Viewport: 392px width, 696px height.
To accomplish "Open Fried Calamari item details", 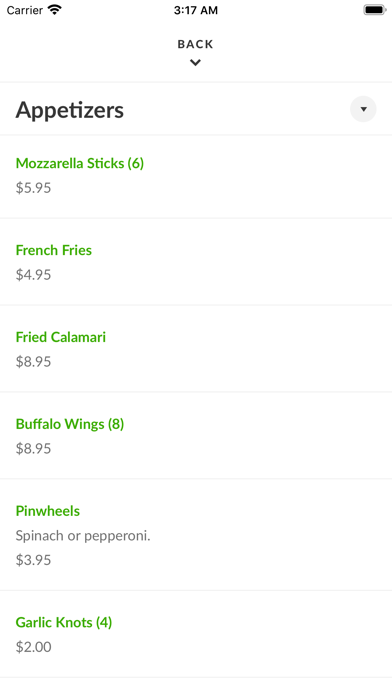I will coord(61,337).
